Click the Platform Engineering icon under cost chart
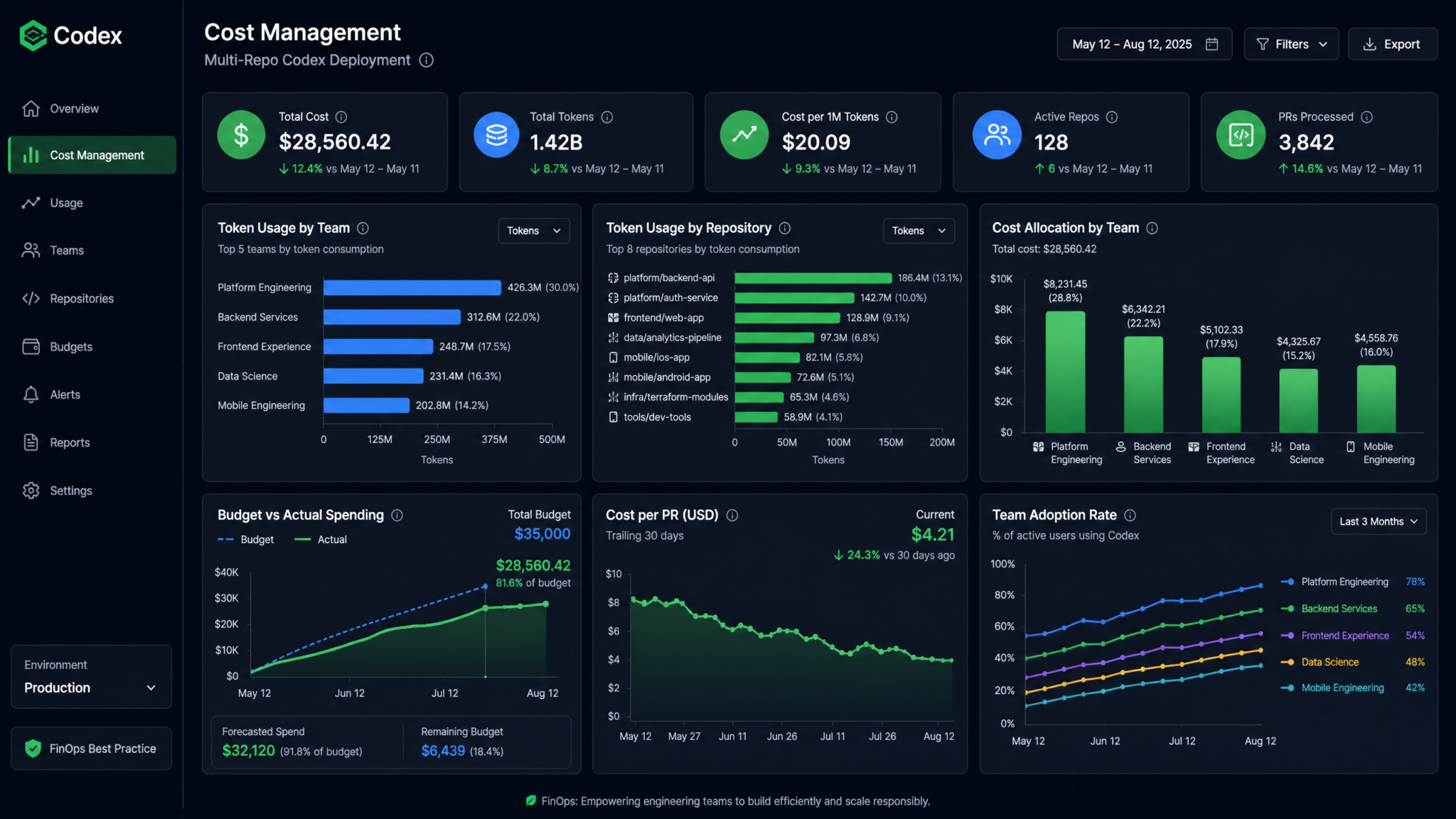Screen dimensions: 1456x819 (1038, 447)
